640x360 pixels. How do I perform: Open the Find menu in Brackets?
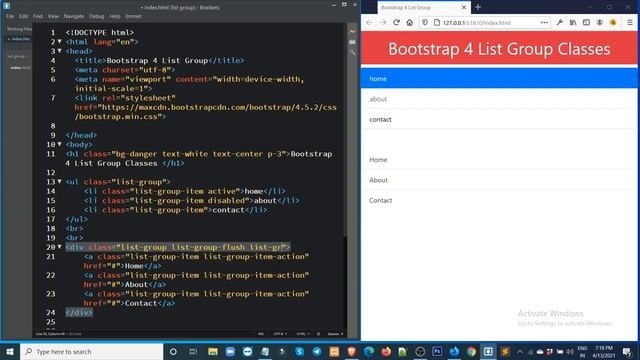tap(38, 16)
